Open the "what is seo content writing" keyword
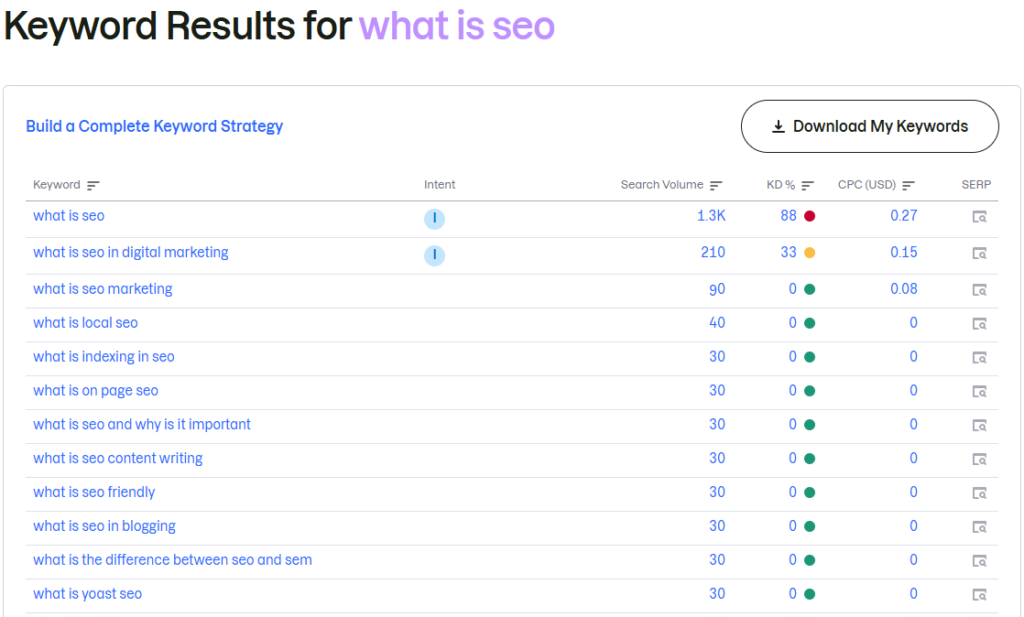This screenshot has height=617, width=1024. (x=118, y=458)
